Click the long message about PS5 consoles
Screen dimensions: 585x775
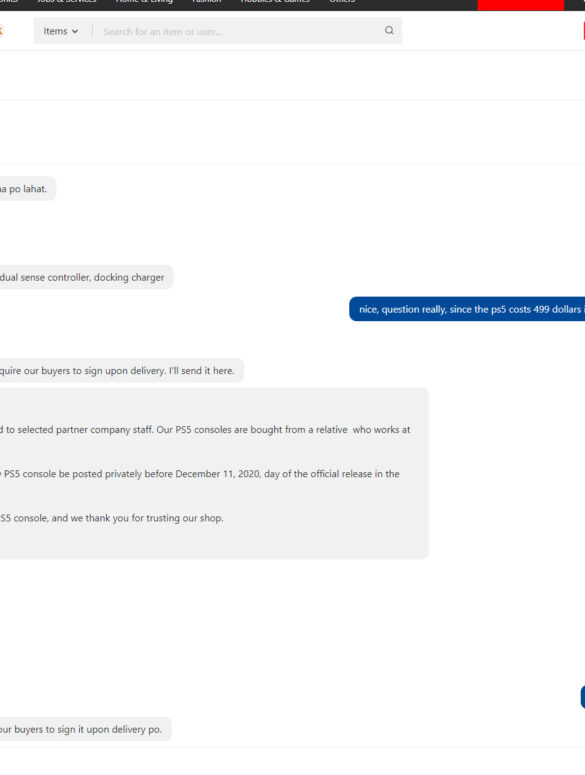[x=214, y=474]
